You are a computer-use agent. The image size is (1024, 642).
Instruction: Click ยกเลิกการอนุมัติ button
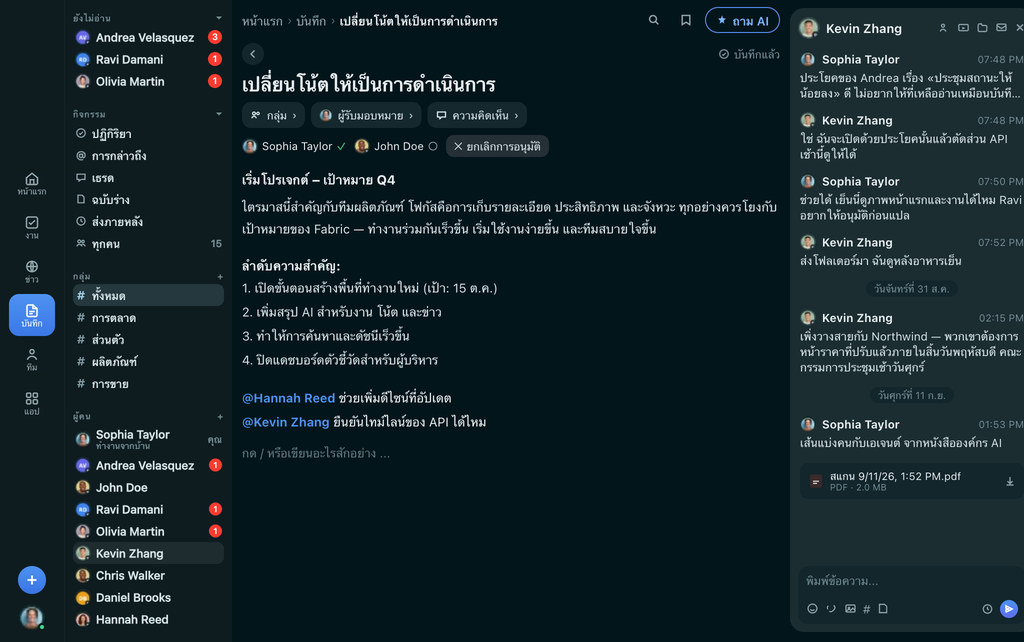497,146
